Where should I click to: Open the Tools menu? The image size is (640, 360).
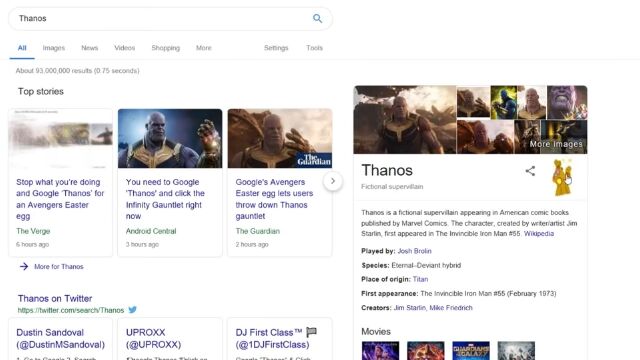pyautogui.click(x=314, y=48)
